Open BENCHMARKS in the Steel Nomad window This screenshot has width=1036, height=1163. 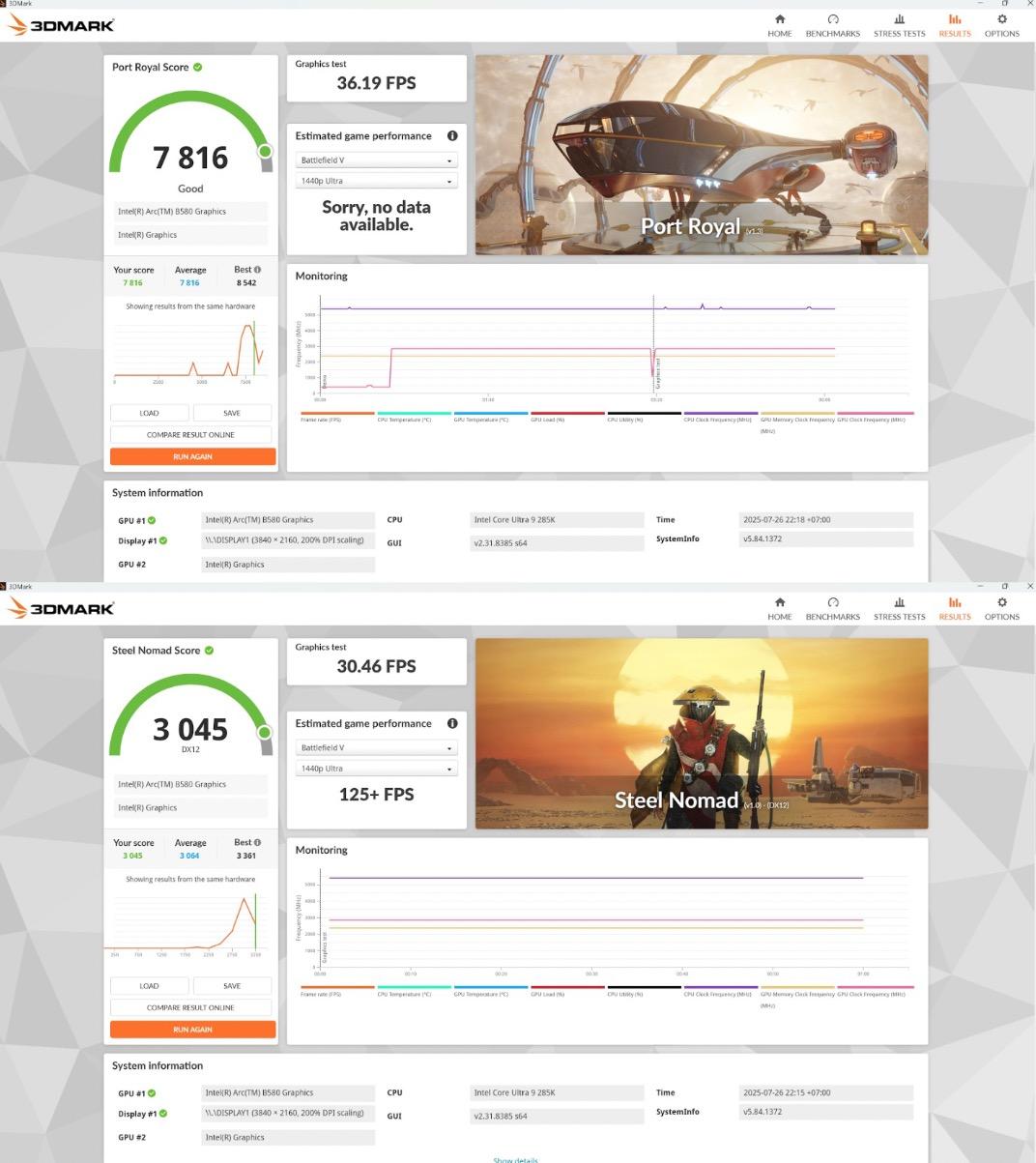coord(833,609)
